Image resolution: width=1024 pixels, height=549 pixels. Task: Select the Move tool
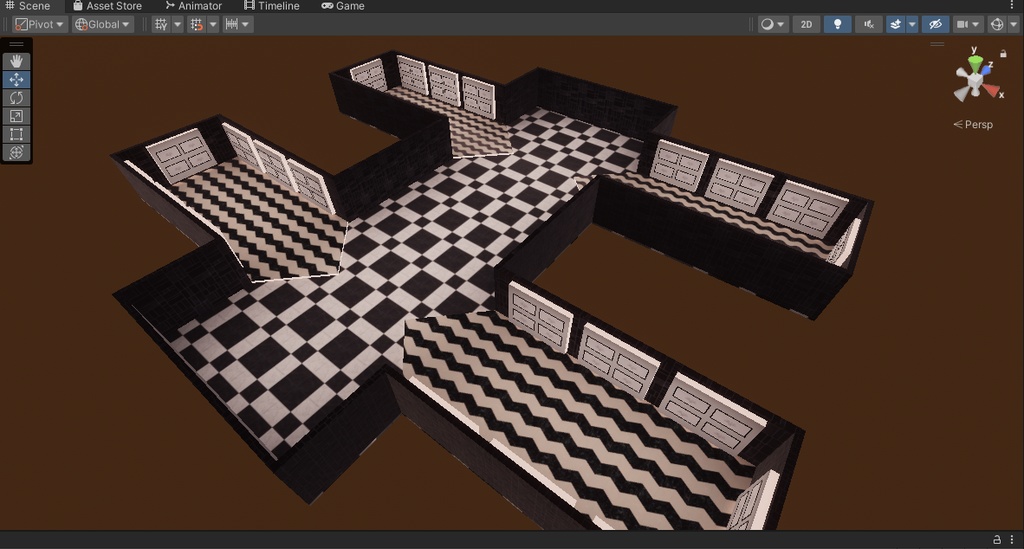coord(16,80)
